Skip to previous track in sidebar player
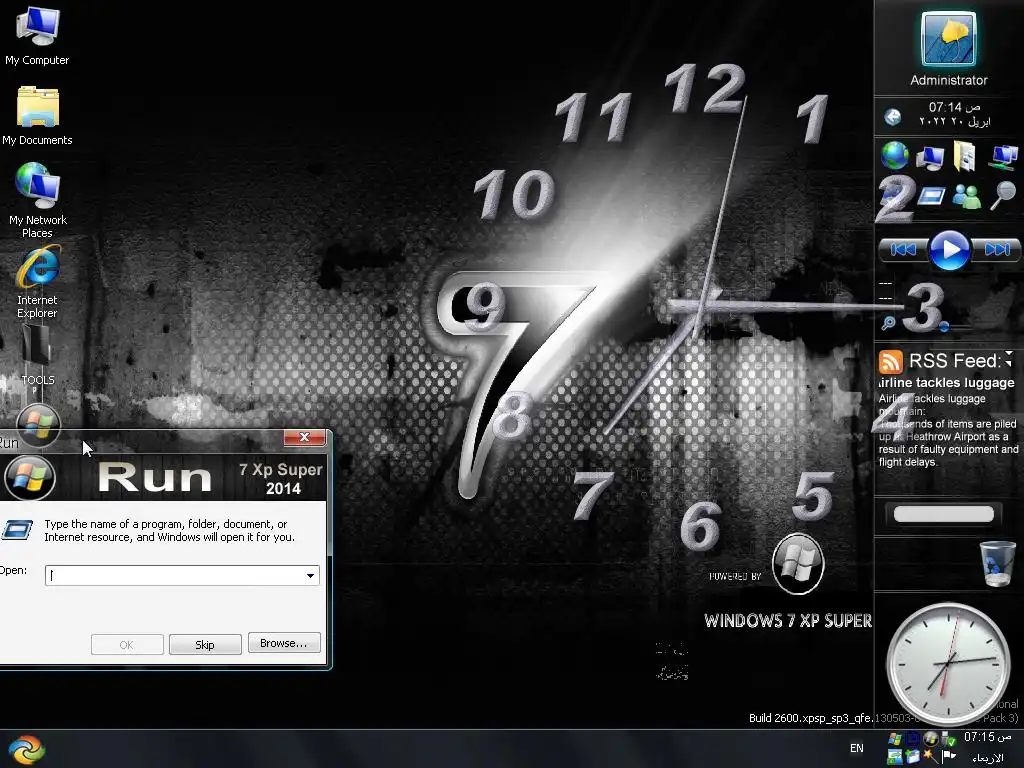The width and height of the screenshot is (1024, 768). tap(903, 249)
